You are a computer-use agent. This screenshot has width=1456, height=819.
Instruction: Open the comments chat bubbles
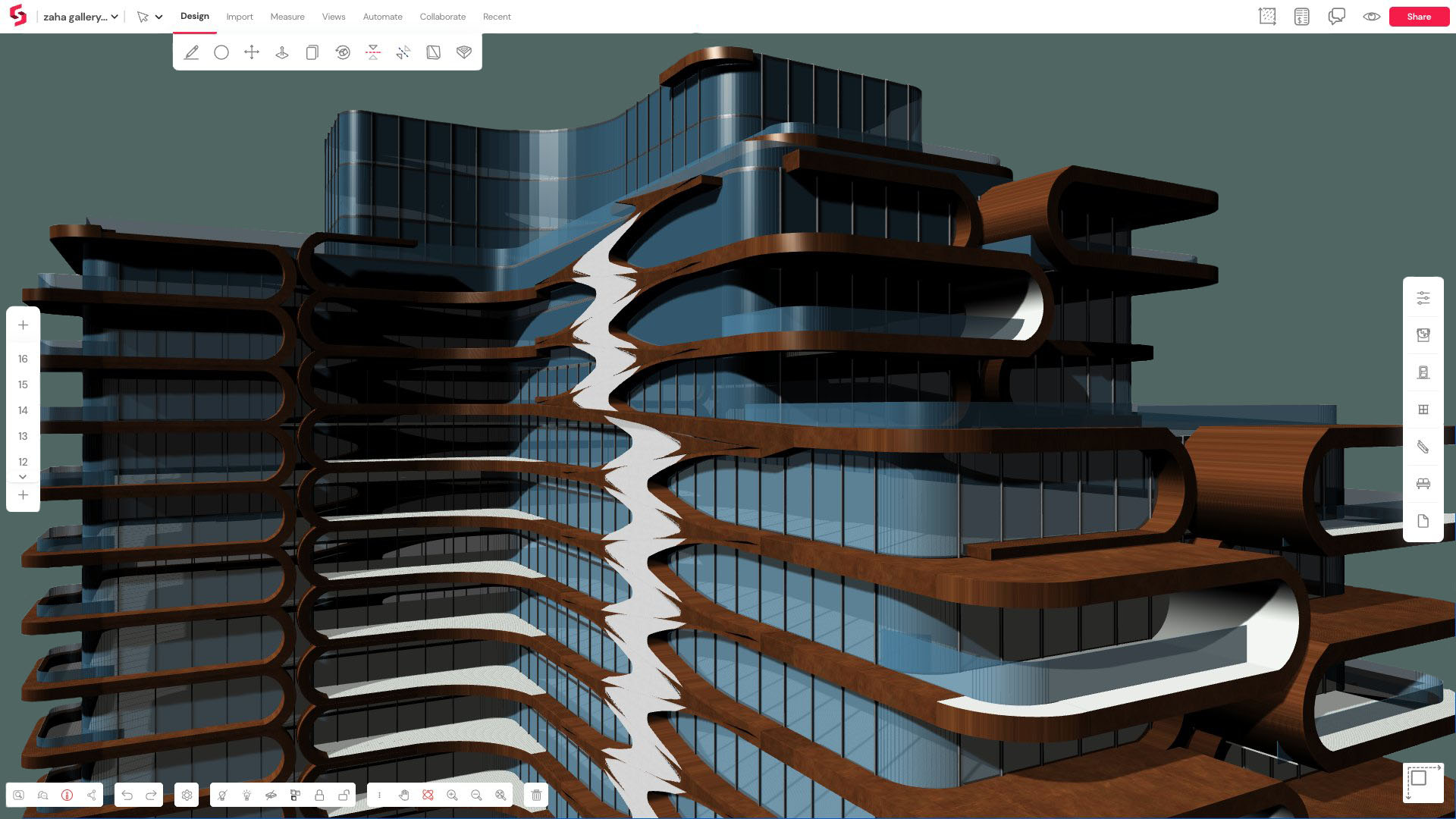click(x=1337, y=17)
